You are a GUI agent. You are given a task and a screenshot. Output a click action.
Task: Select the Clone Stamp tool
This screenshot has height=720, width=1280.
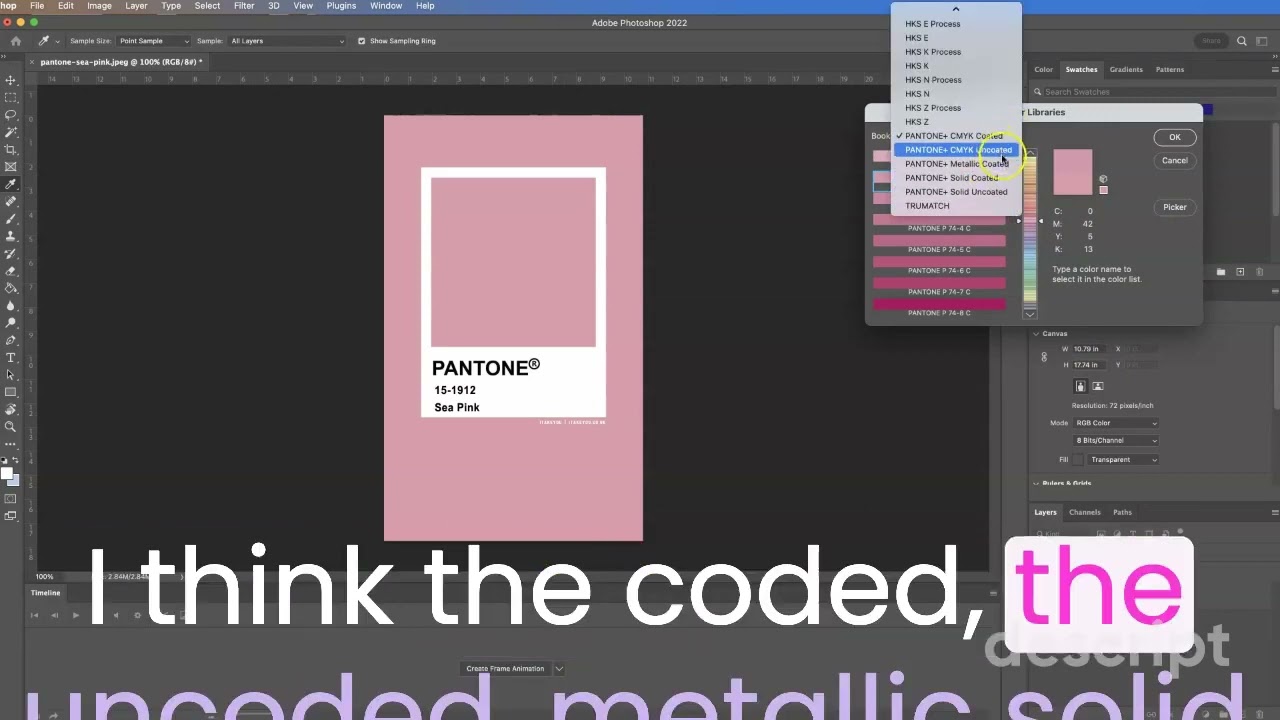click(x=11, y=236)
